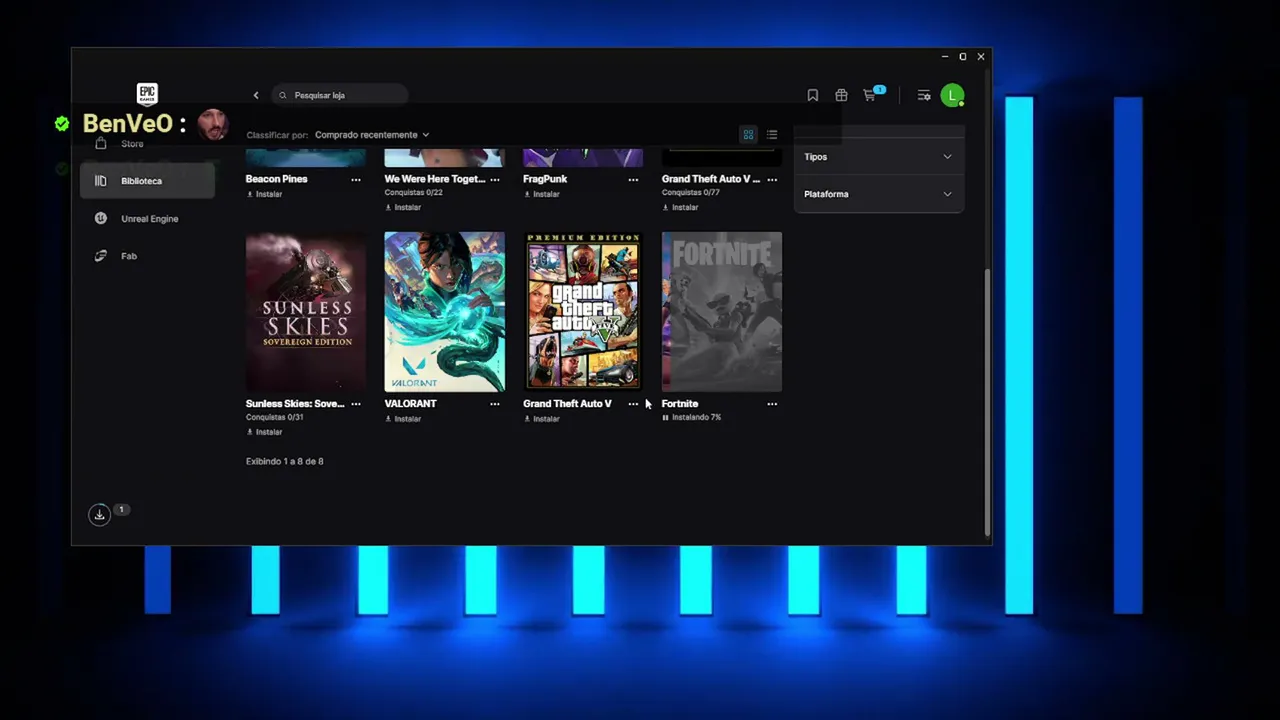The image size is (1280, 720).
Task: Minimize the Epic Games Launcher window
Action: click(945, 57)
